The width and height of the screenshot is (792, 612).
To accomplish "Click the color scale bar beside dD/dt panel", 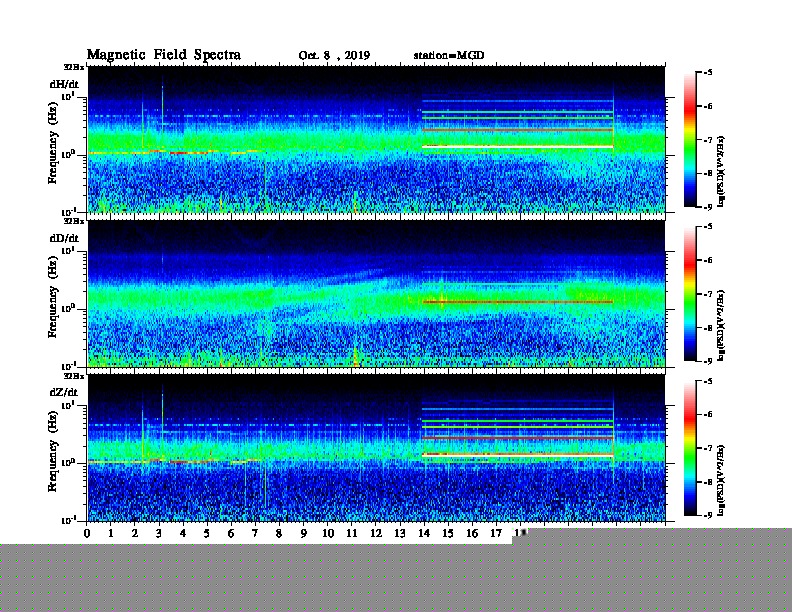I will click(x=690, y=294).
